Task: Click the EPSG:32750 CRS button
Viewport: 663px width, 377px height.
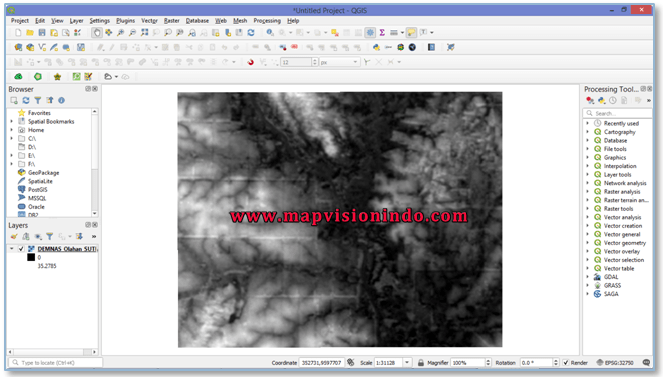Action: pos(615,363)
